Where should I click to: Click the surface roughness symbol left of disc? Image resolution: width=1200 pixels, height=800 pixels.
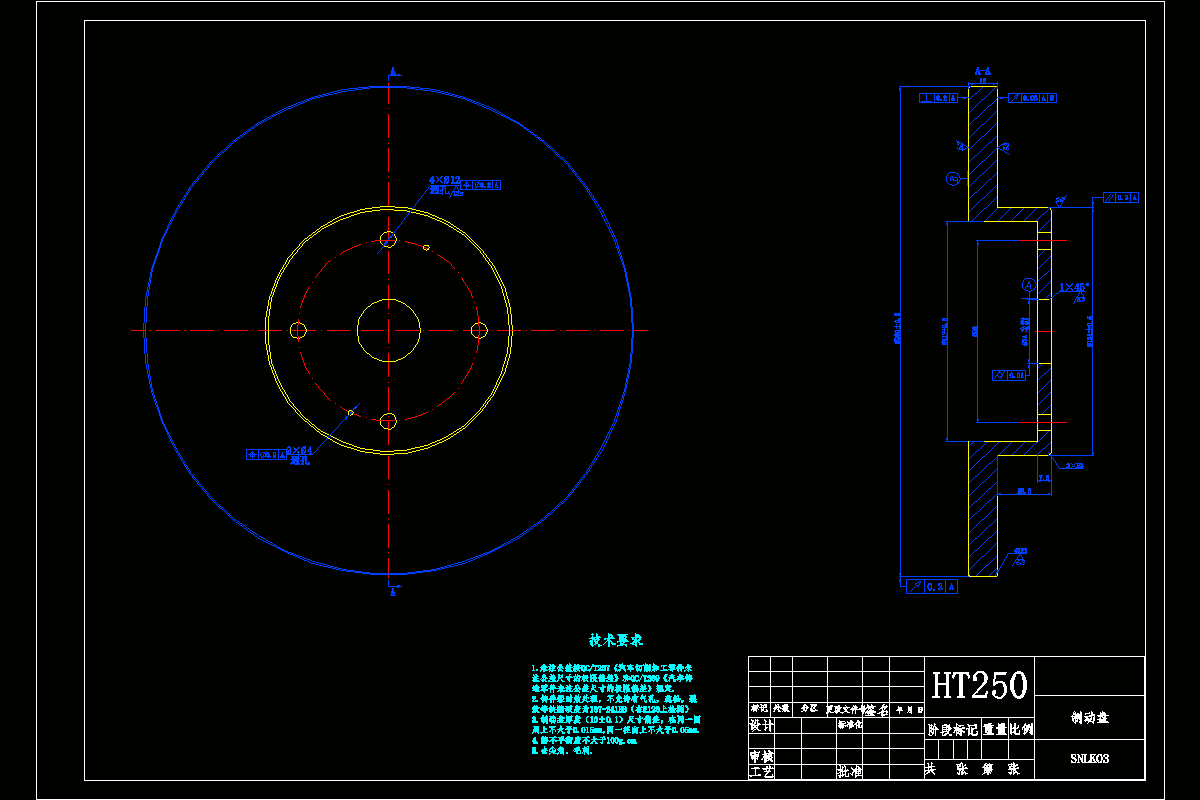tap(962, 145)
